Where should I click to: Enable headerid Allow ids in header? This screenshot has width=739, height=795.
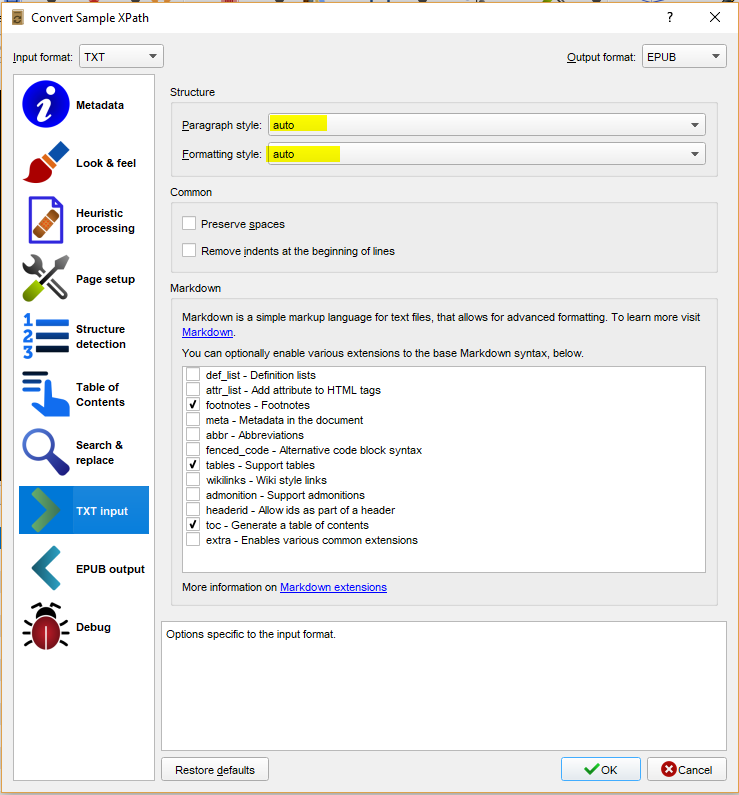tap(193, 510)
